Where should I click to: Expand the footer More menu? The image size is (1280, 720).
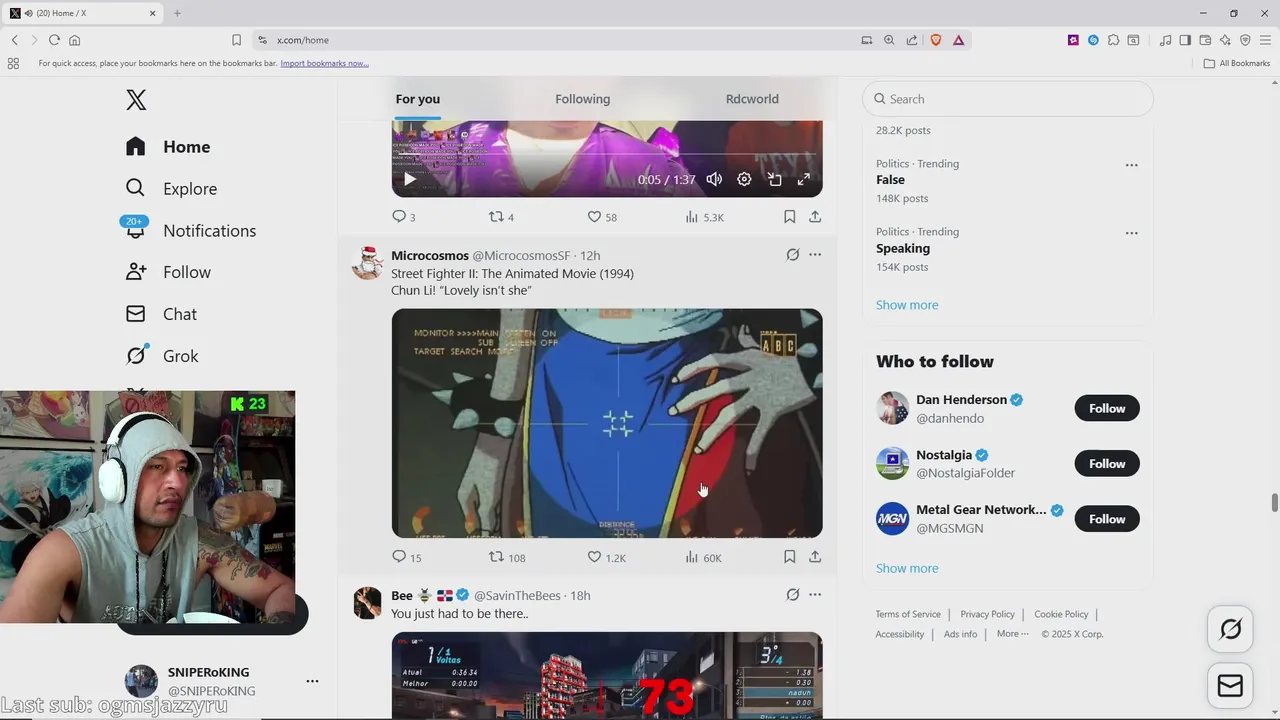(x=1012, y=634)
